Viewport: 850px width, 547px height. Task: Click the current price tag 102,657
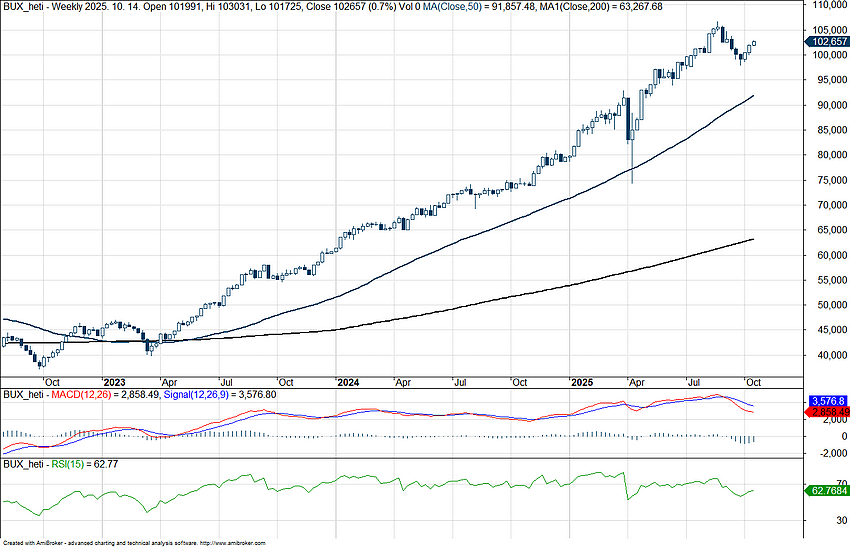click(827, 42)
